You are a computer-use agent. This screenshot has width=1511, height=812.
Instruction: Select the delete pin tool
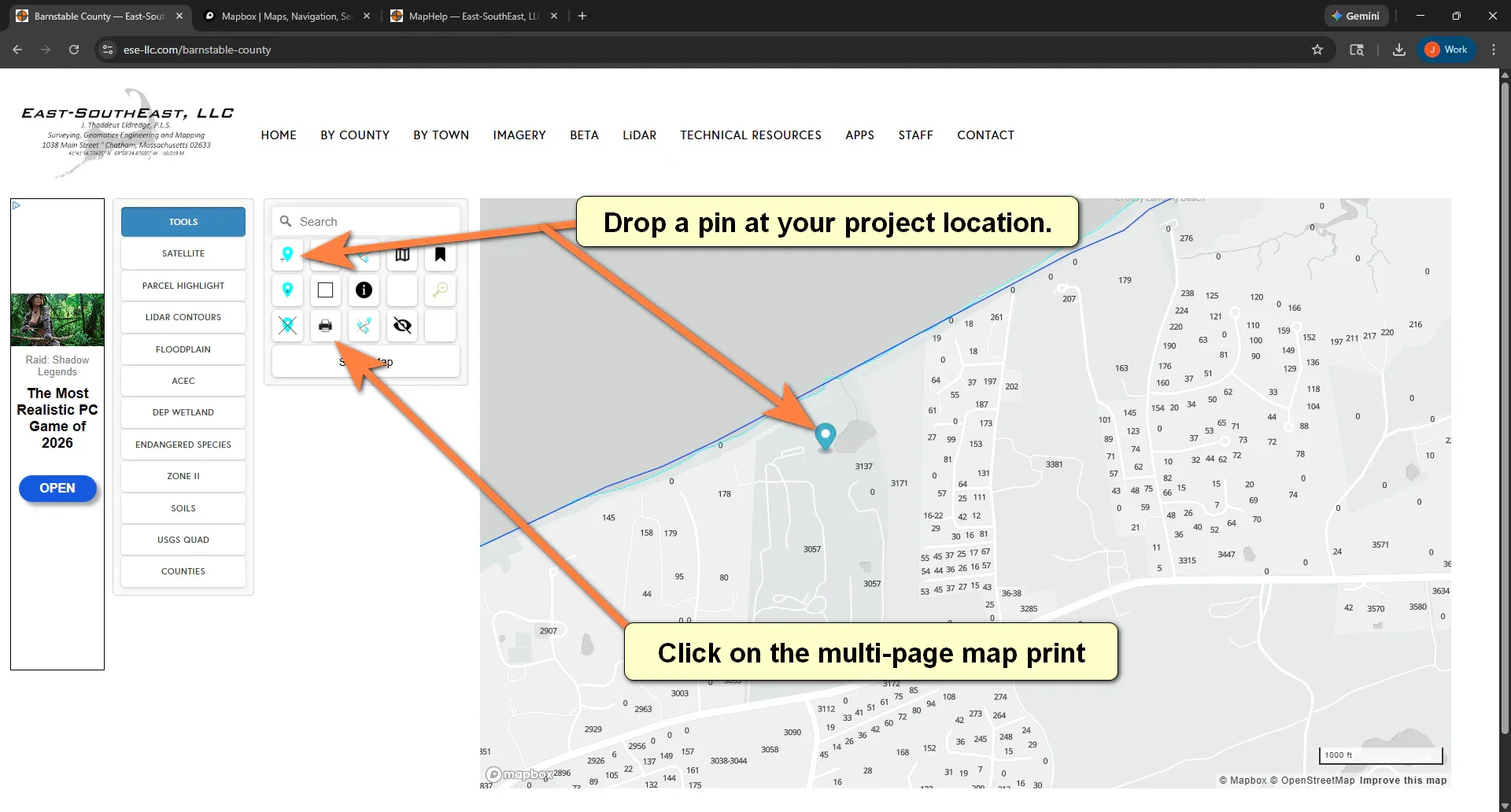tap(287, 326)
